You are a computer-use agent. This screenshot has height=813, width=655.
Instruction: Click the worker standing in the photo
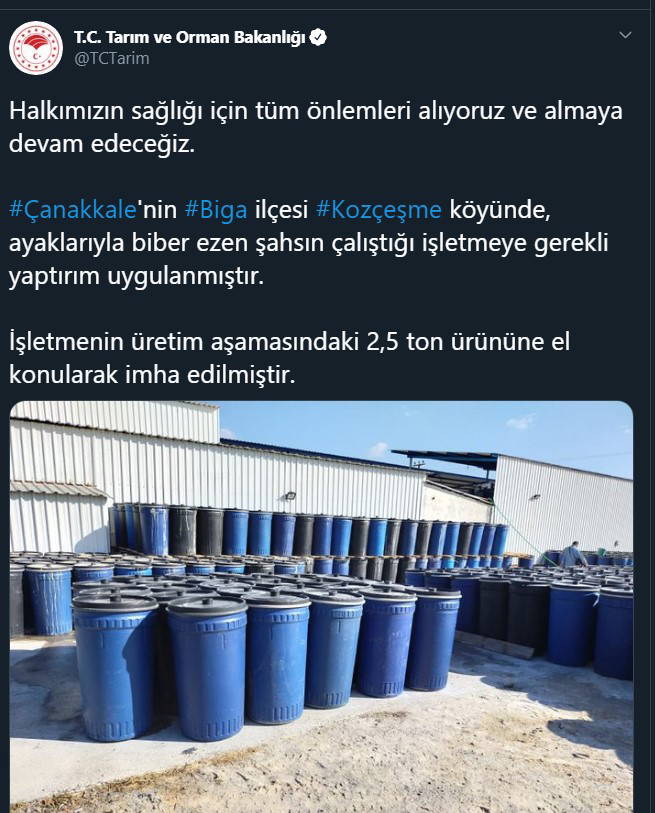(x=572, y=554)
